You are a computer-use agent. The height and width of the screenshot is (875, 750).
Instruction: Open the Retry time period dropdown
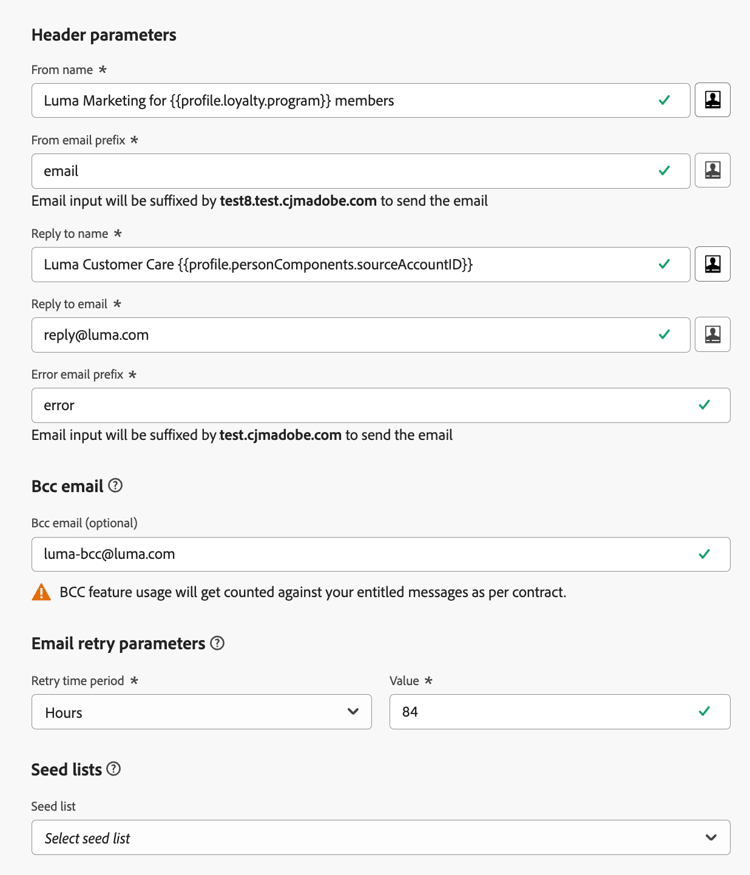coord(200,711)
